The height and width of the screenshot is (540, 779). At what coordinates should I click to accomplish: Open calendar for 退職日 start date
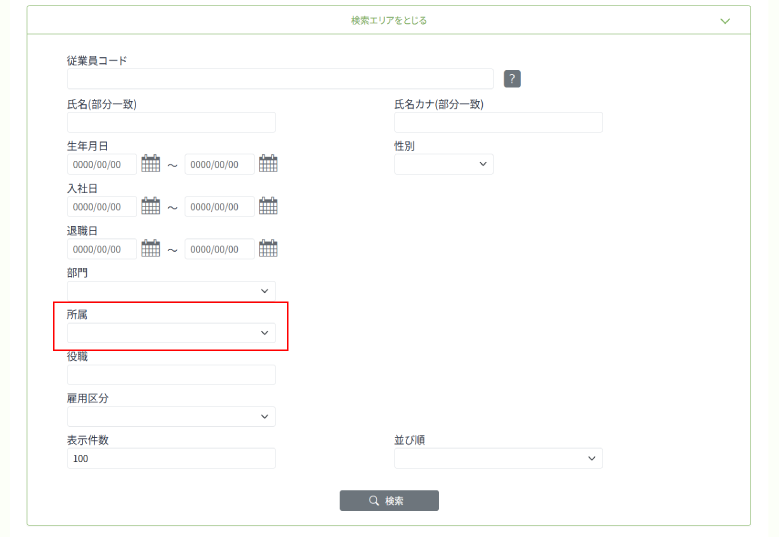(151, 248)
